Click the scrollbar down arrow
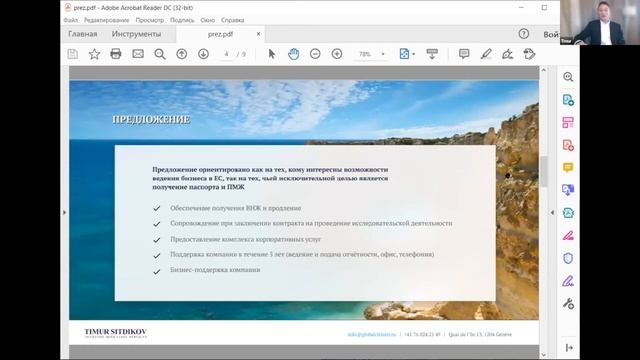The height and width of the screenshot is (360, 640). (x=544, y=355)
